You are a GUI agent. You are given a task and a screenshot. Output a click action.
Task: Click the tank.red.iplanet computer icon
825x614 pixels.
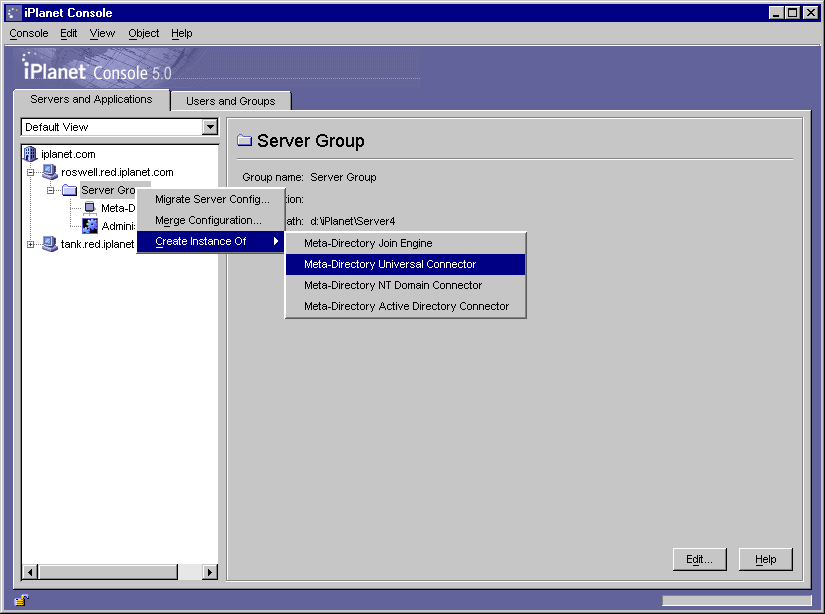click(49, 244)
